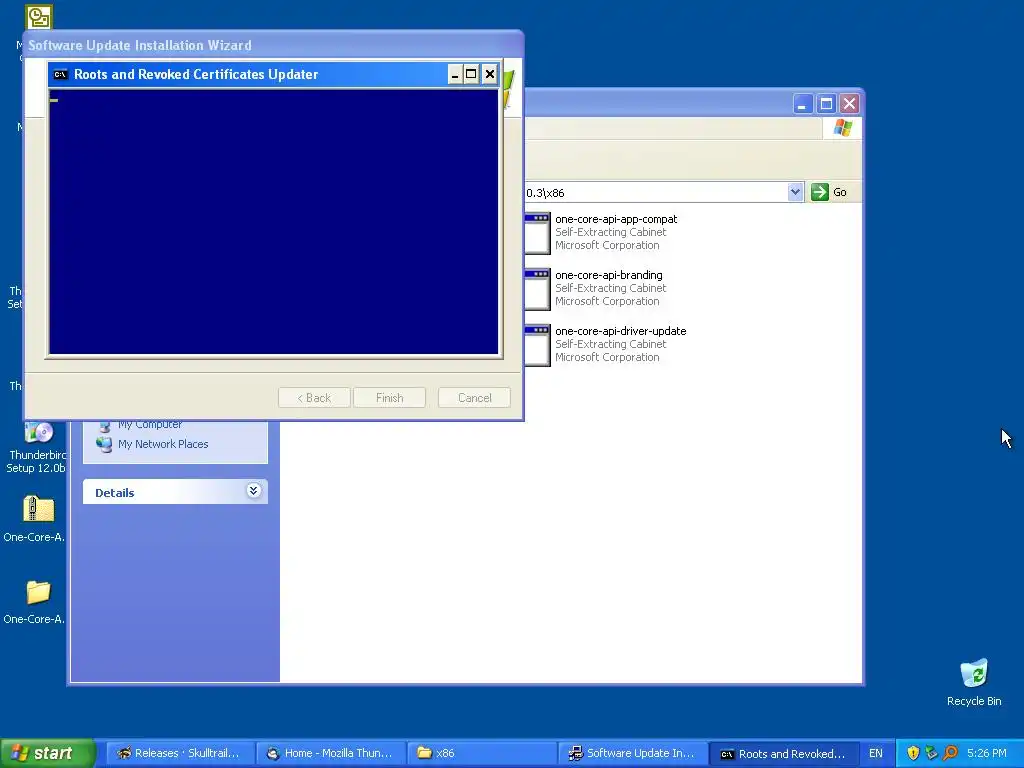The height and width of the screenshot is (768, 1024).
Task: Open console system menu icon
Action: pyautogui.click(x=60, y=74)
